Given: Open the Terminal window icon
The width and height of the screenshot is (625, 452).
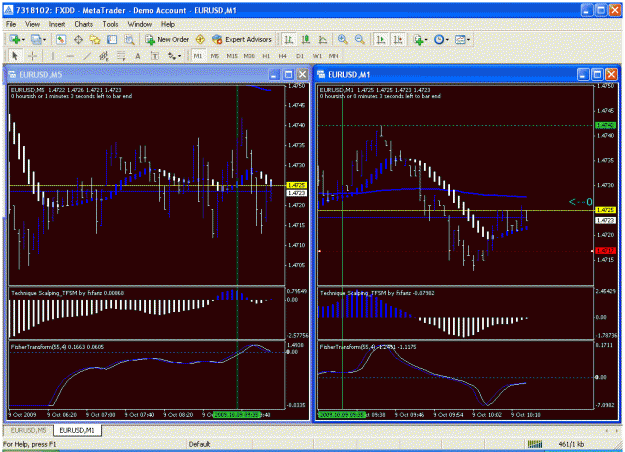Looking at the screenshot, I should click(x=112, y=39).
